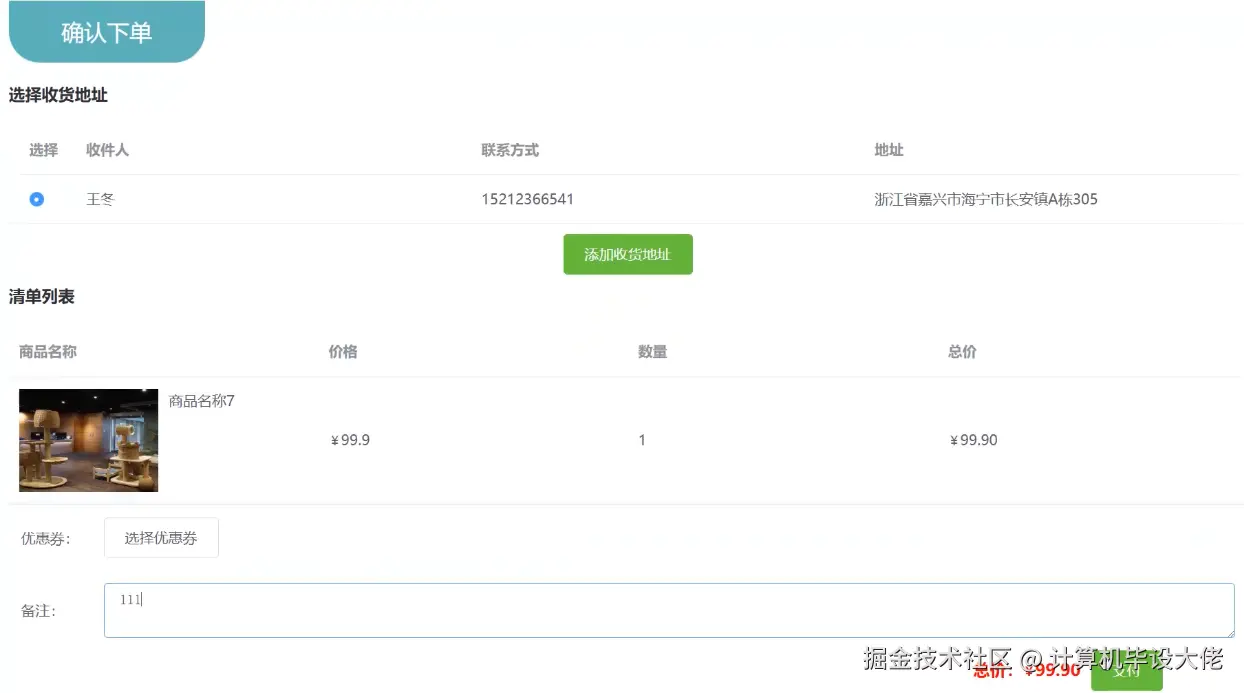Open the 商品名称7 product link
The image size is (1244, 693).
pos(201,400)
